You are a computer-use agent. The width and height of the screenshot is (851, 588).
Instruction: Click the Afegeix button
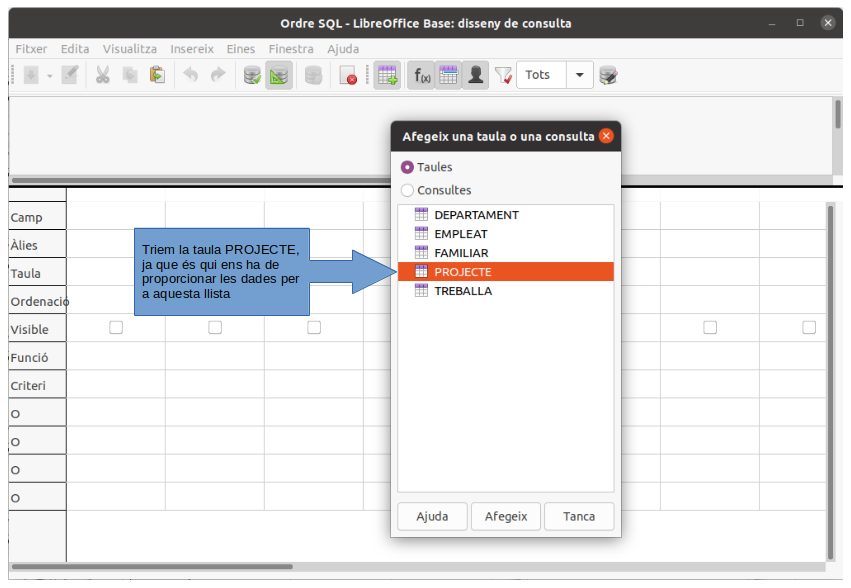tap(506, 516)
